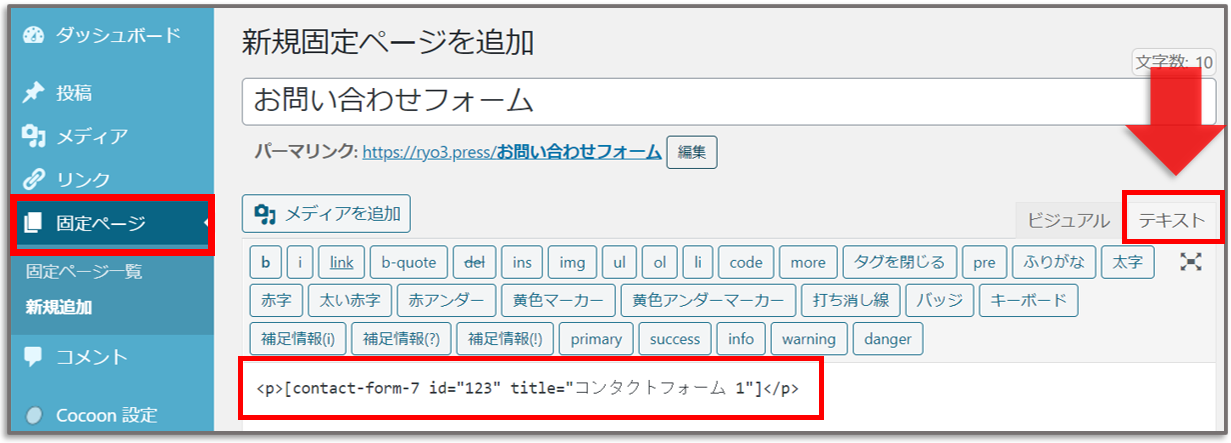Click the Comments bubble icon
Image resolution: width=1231 pixels, height=443 pixels.
pos(34,357)
